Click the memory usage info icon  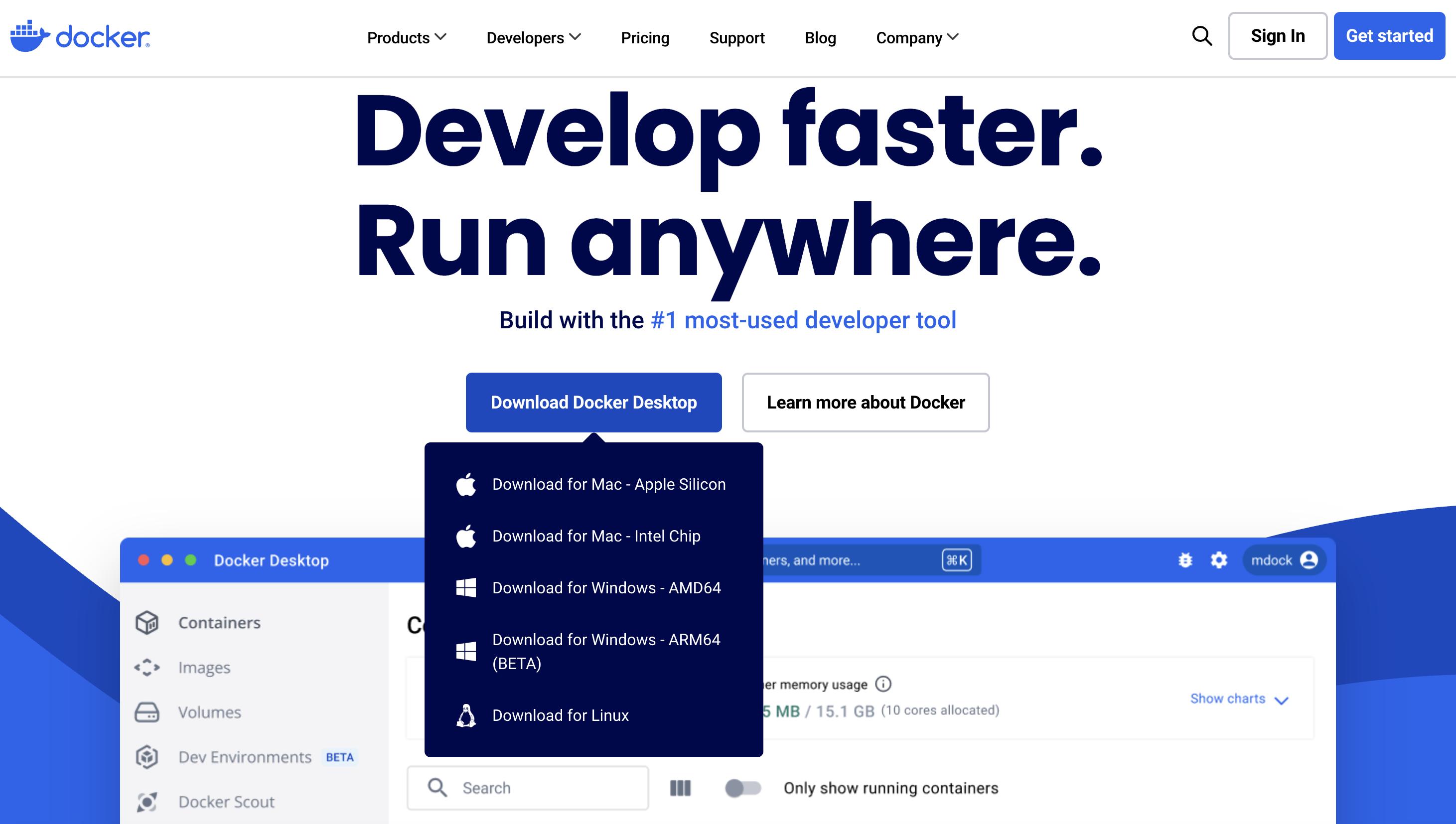(883, 684)
